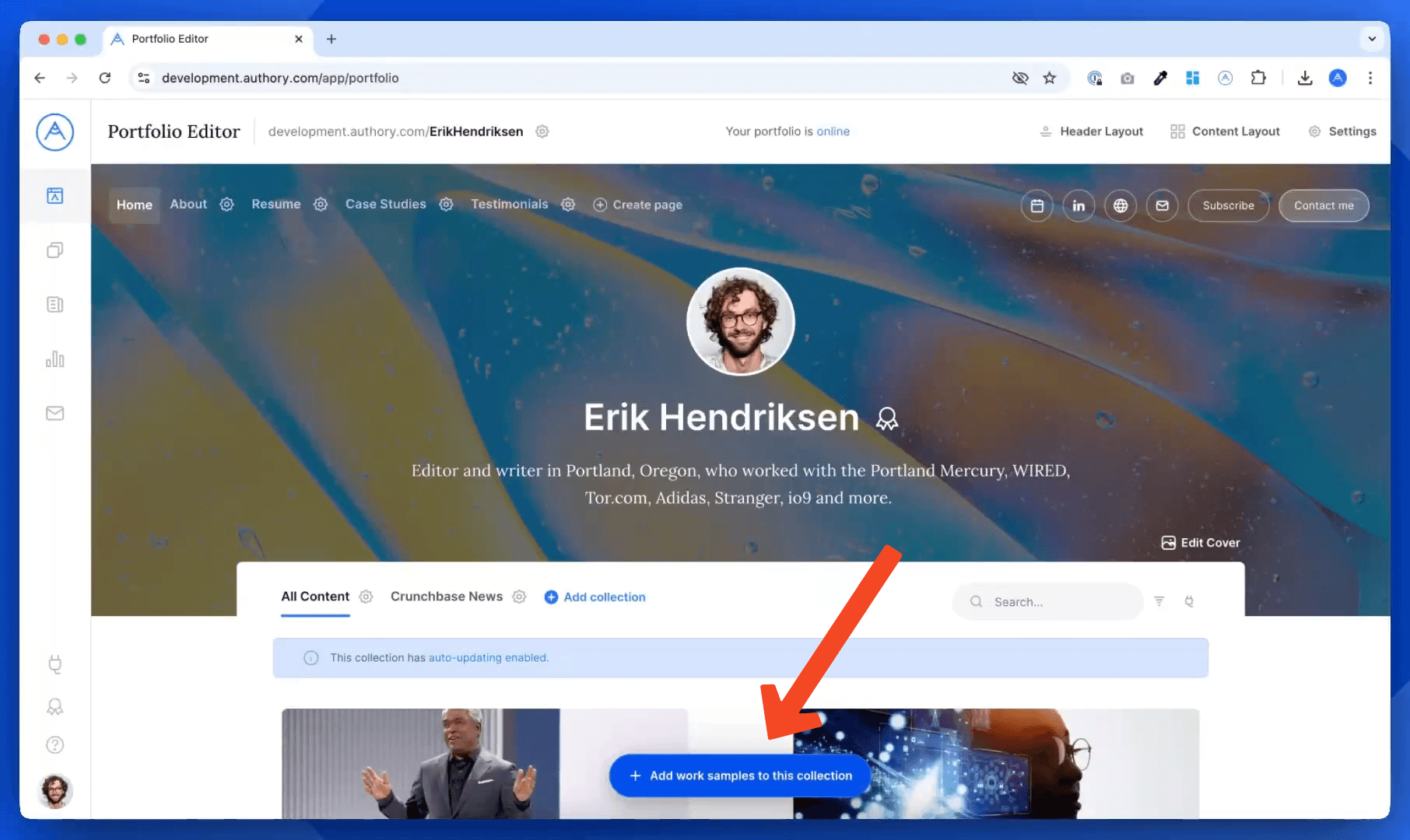Click the Erik Hendriksen name heading
The height and width of the screenshot is (840, 1410).
coord(721,418)
